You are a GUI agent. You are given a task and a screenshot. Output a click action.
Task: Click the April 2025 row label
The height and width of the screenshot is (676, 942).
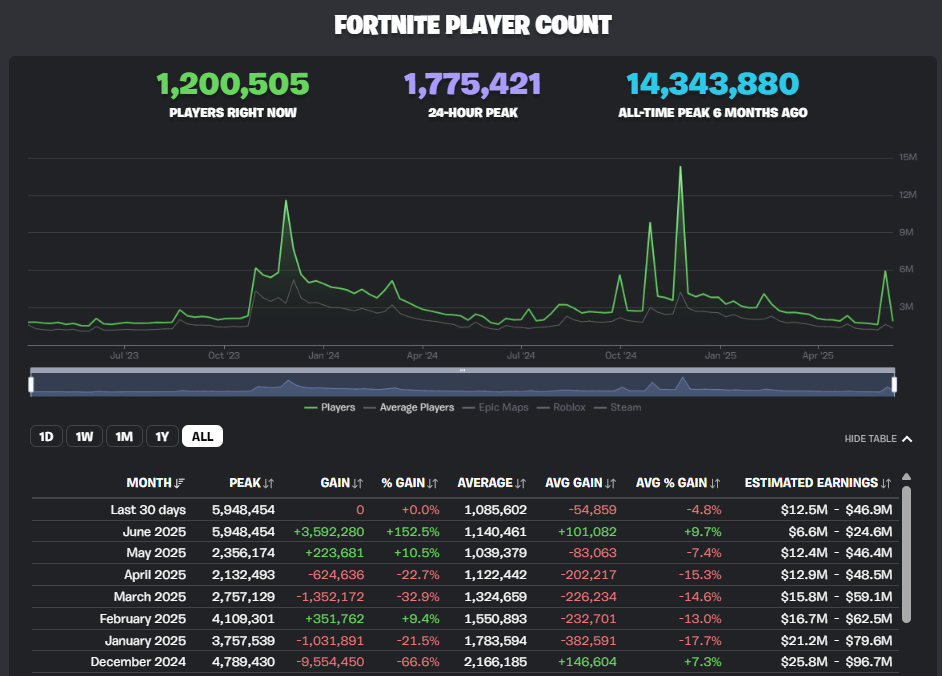(x=155, y=575)
